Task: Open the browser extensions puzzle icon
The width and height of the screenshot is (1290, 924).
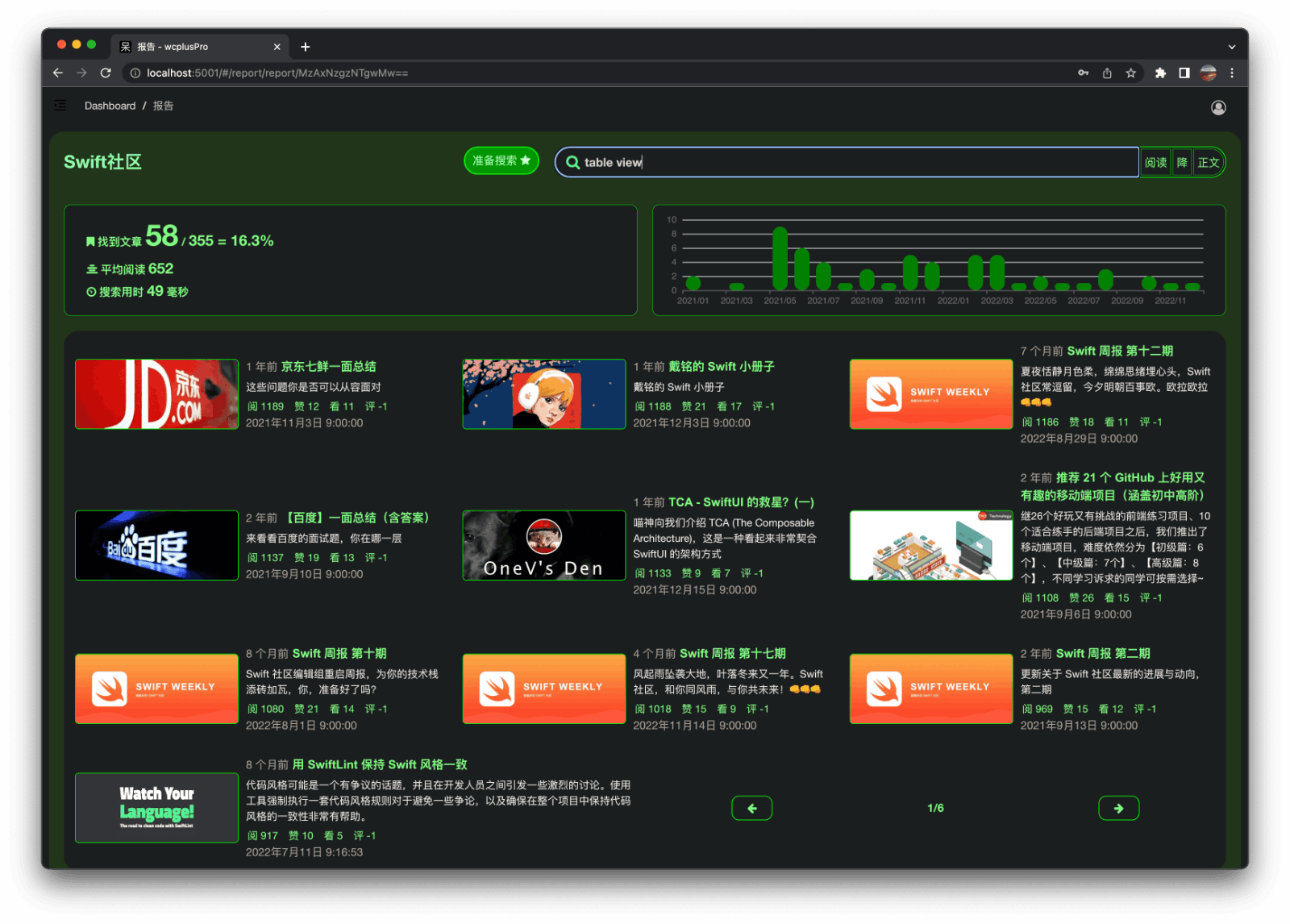Action: (1160, 73)
